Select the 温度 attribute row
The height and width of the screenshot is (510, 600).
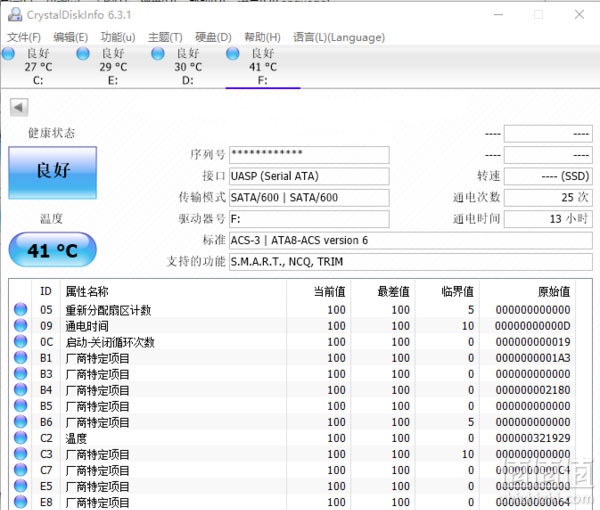coord(292,438)
